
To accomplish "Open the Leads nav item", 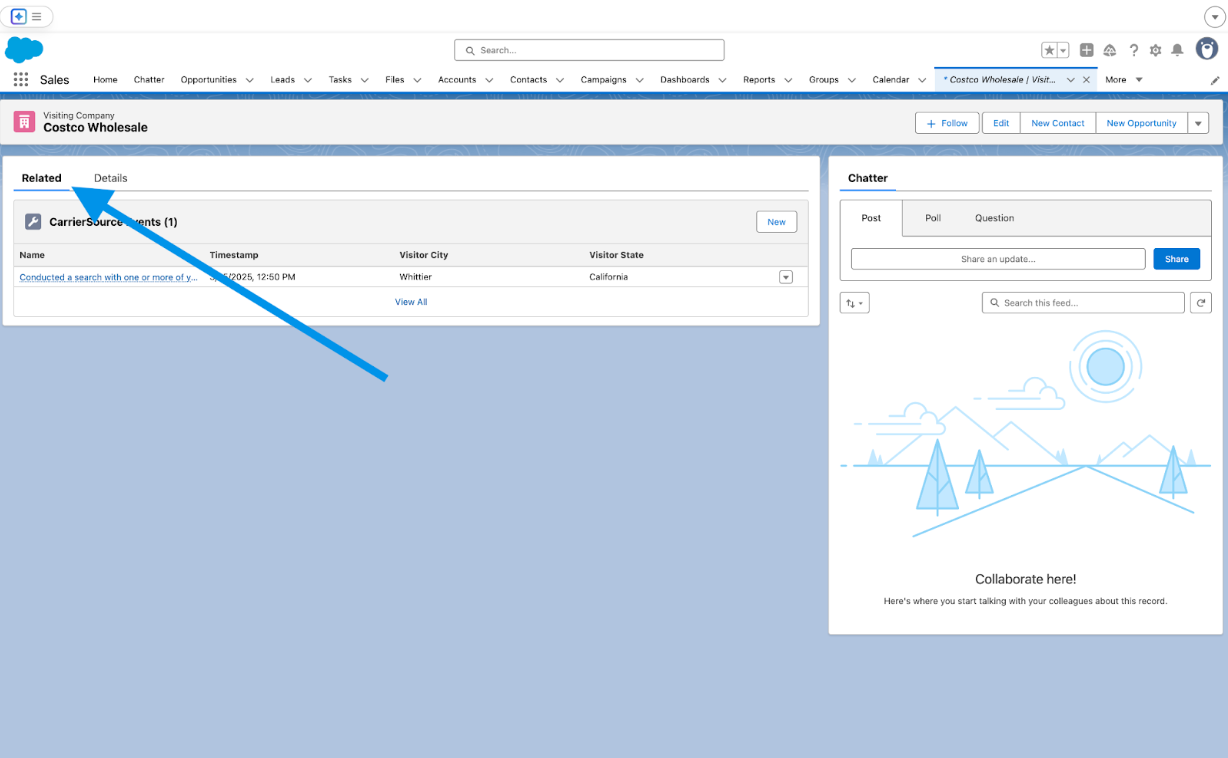I will [x=283, y=80].
